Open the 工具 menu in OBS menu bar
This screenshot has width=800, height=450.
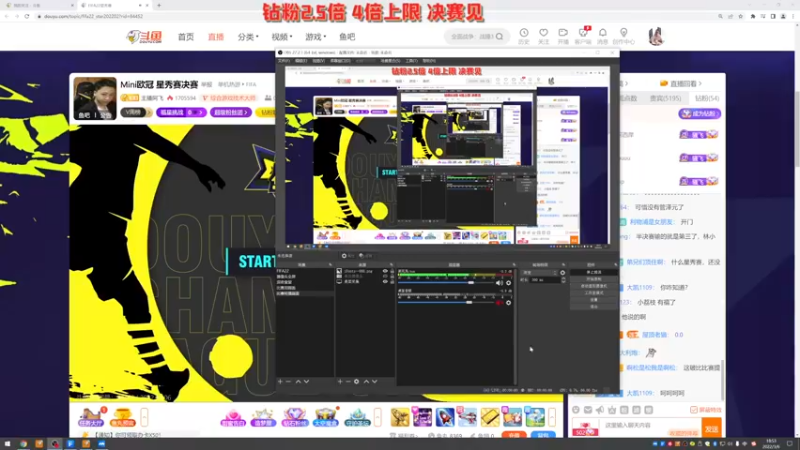411,61
